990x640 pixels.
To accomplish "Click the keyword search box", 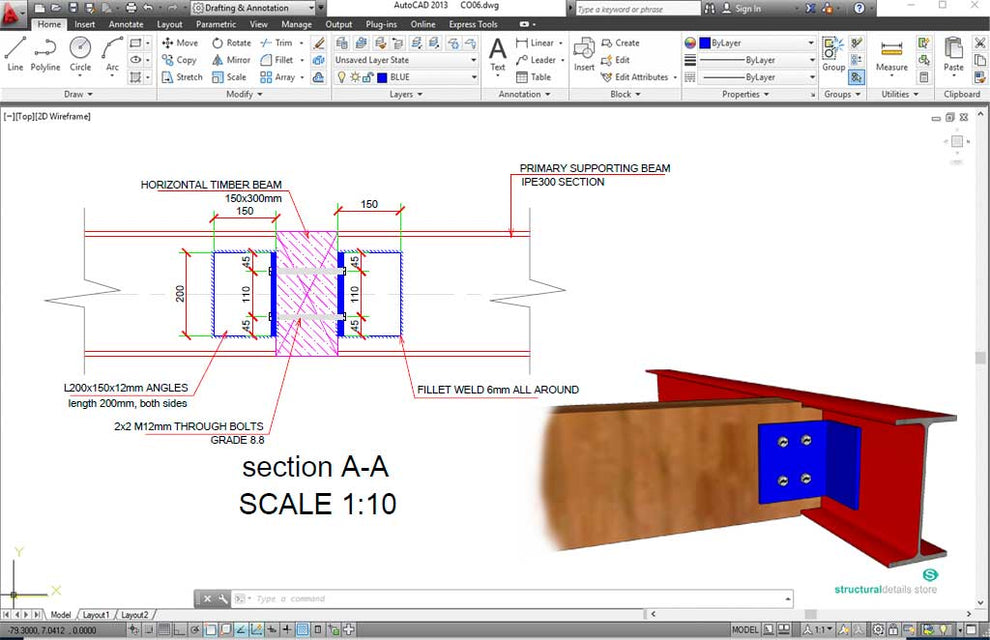I will tap(638, 9).
